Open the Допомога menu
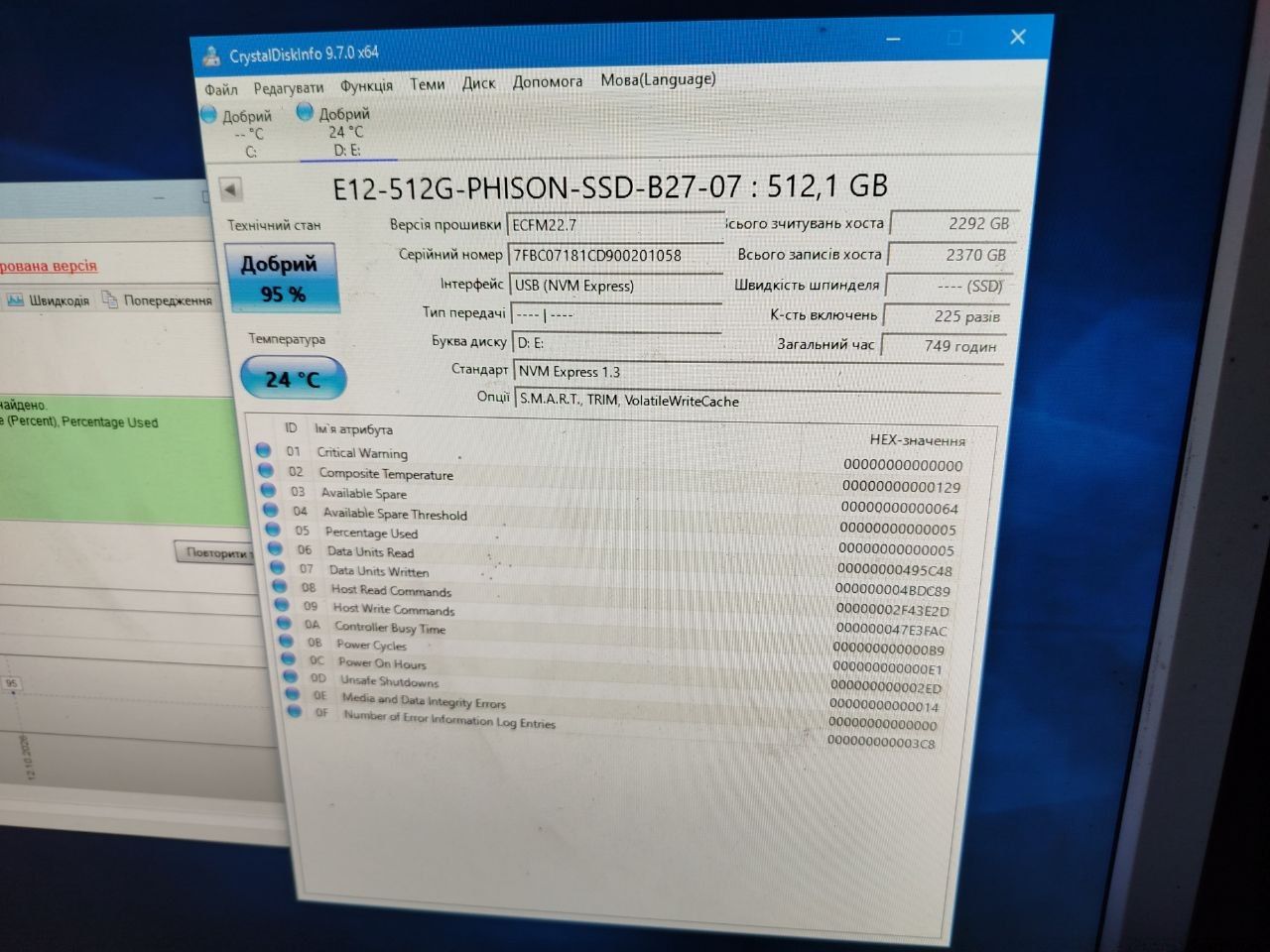 click(x=548, y=81)
